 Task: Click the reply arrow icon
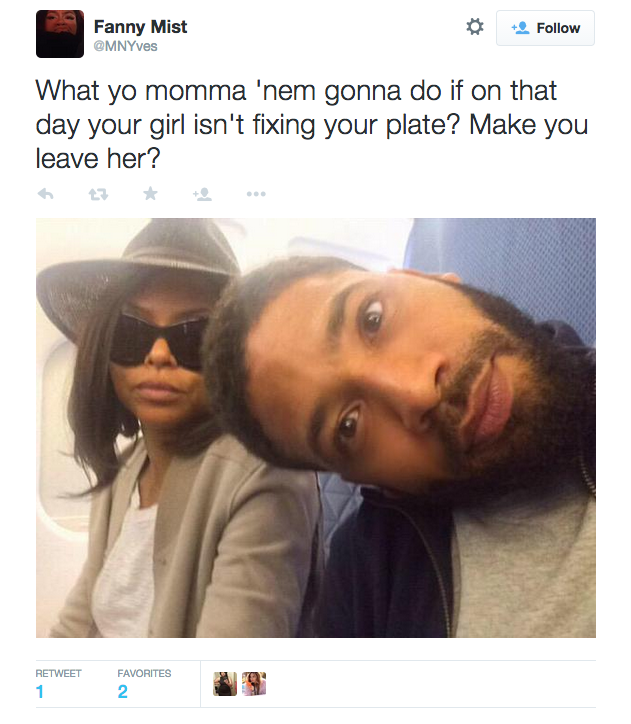point(46,194)
